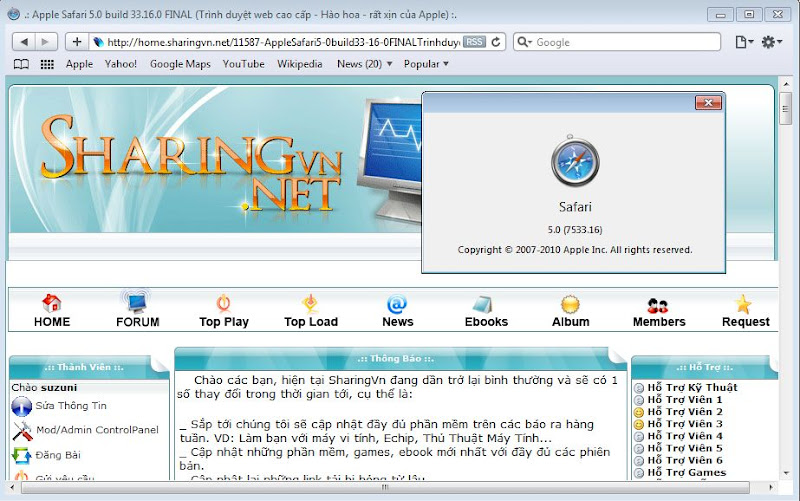Expand the News (20) bookmark folder
The height and width of the screenshot is (501, 800).
[x=364, y=64]
